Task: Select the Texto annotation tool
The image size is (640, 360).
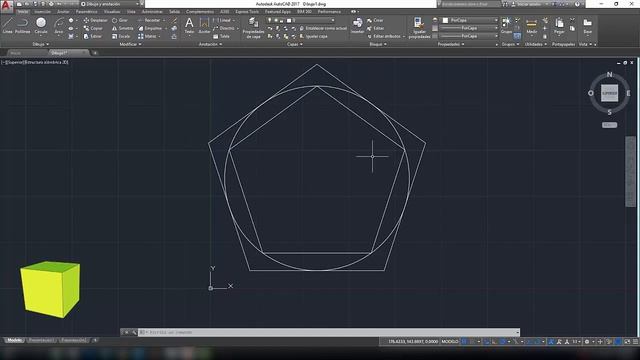Action: click(189, 25)
